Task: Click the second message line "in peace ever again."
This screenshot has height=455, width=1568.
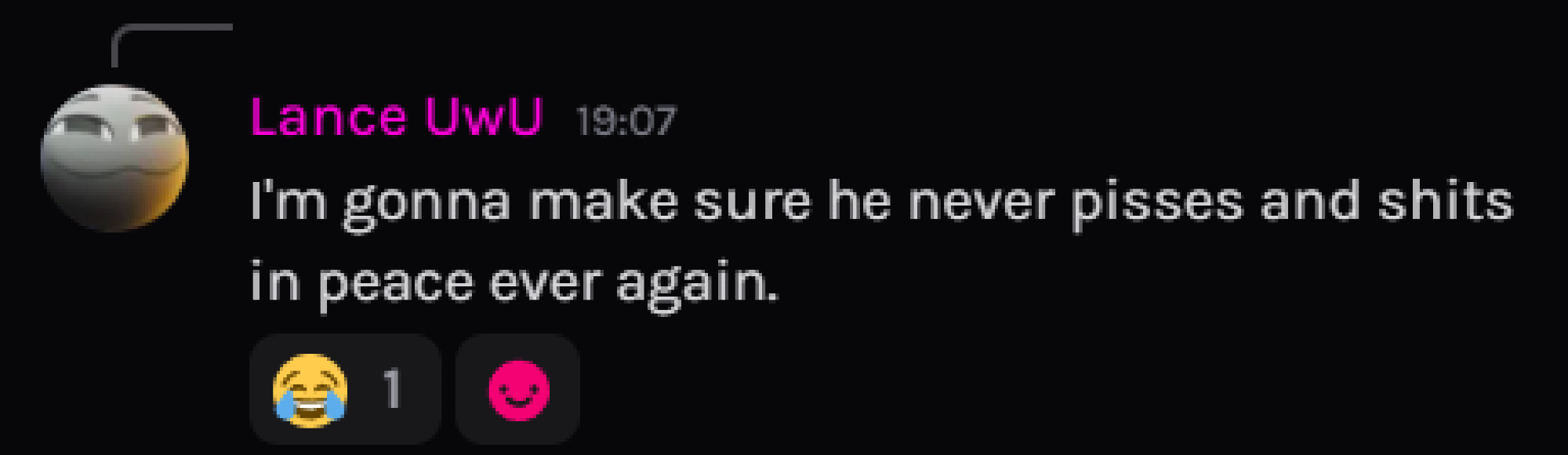Action: (514, 284)
